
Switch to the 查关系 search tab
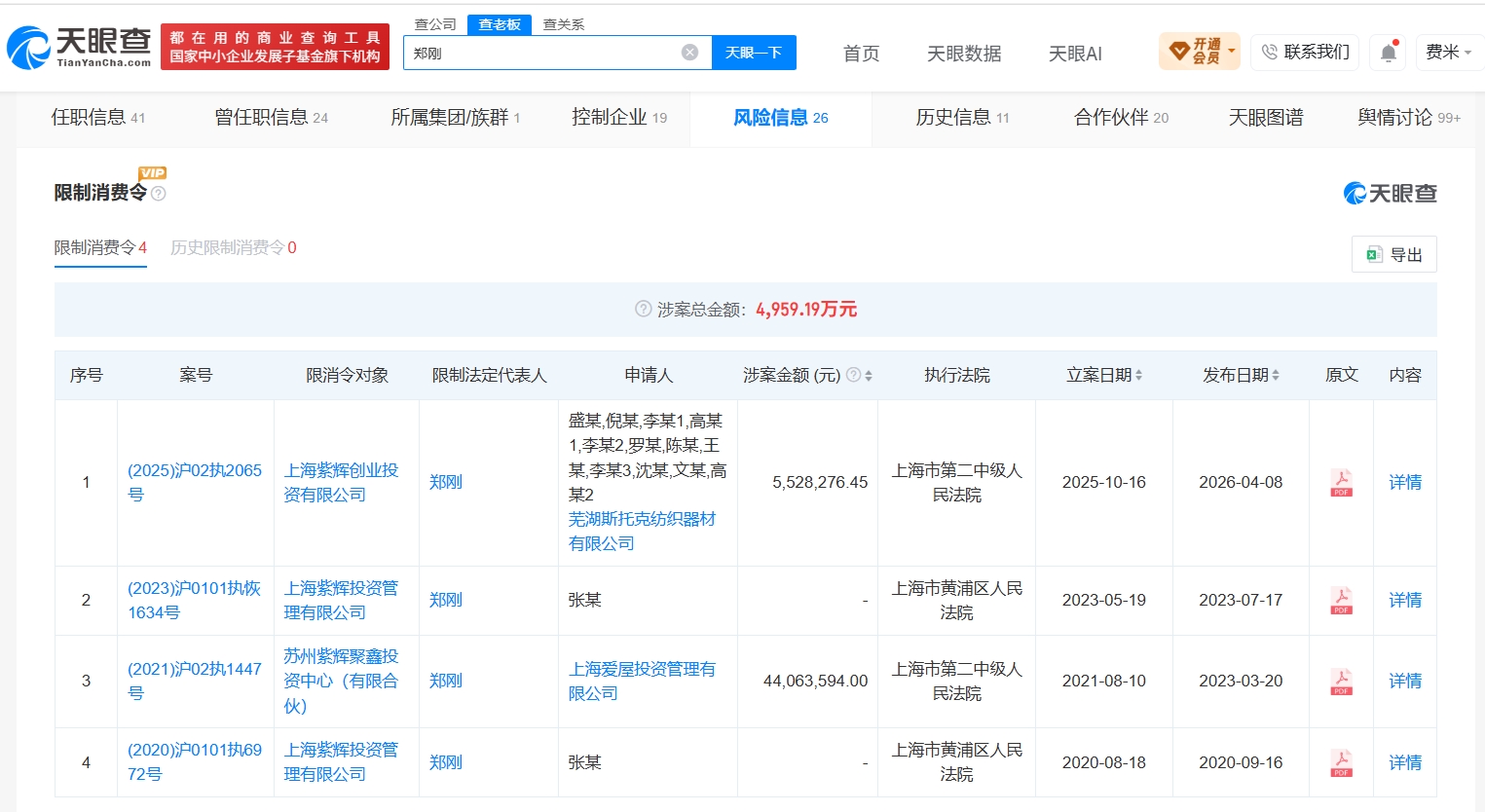(x=564, y=24)
